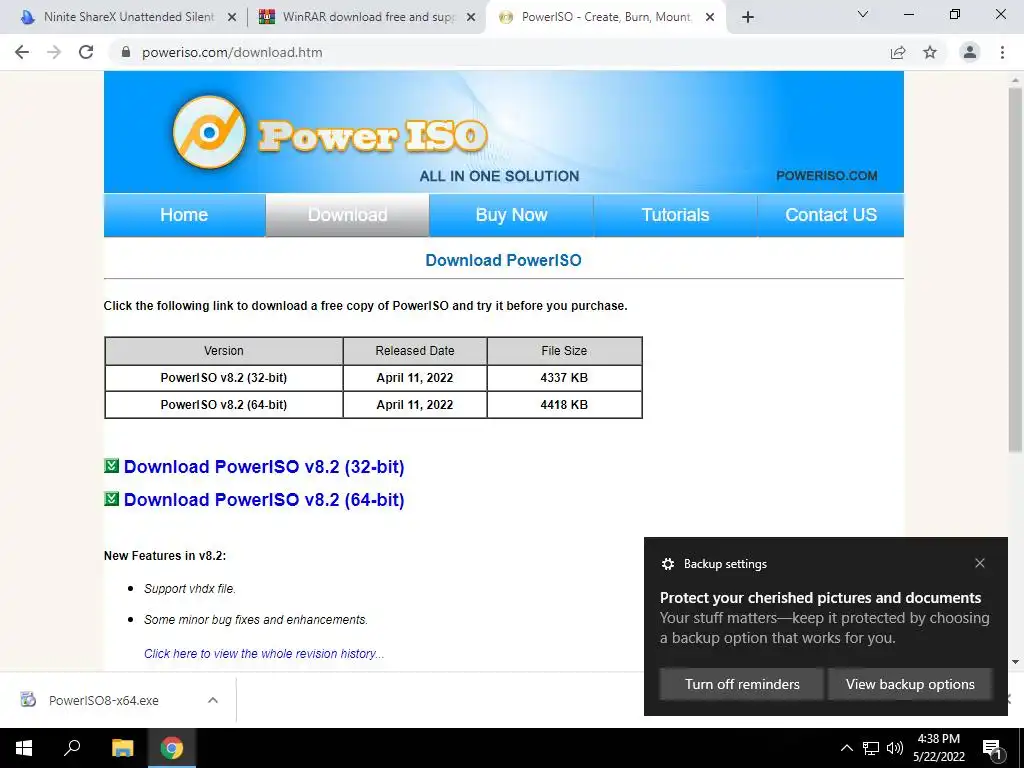The width and height of the screenshot is (1024, 768).
Task: Open a new tab with the plus button
Action: click(x=748, y=17)
